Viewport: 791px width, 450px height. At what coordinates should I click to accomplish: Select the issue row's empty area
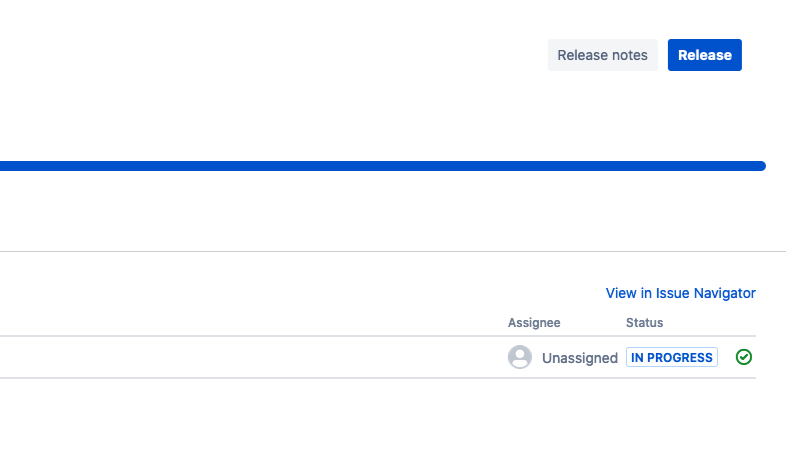tap(250, 357)
